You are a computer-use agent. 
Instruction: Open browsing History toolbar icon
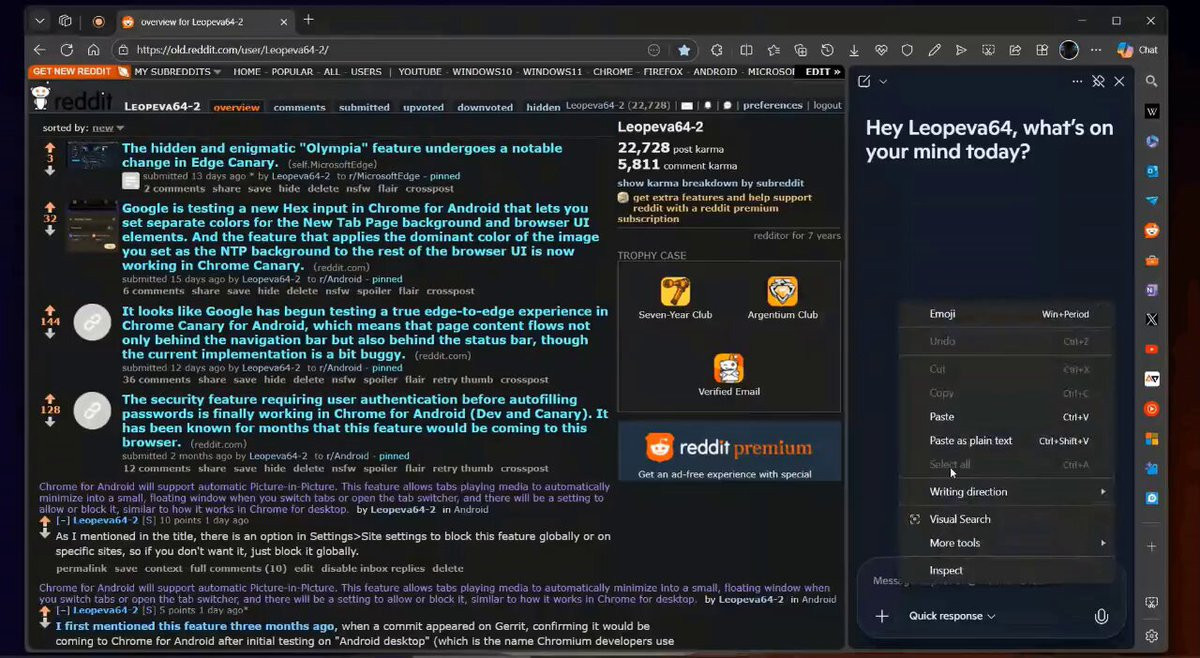click(827, 50)
